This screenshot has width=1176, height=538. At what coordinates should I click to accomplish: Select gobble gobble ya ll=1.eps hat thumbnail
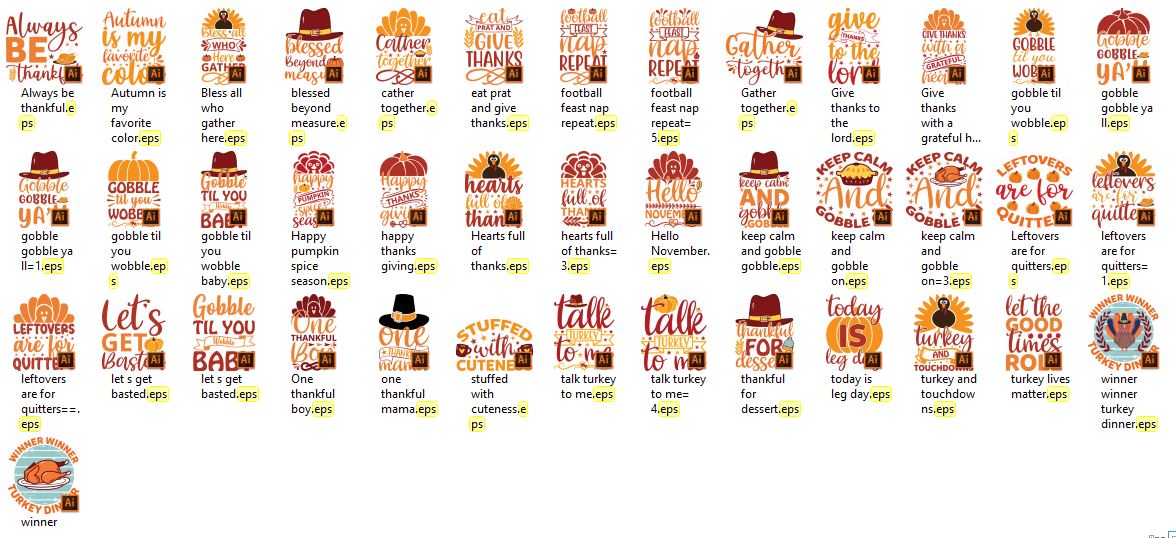44,189
